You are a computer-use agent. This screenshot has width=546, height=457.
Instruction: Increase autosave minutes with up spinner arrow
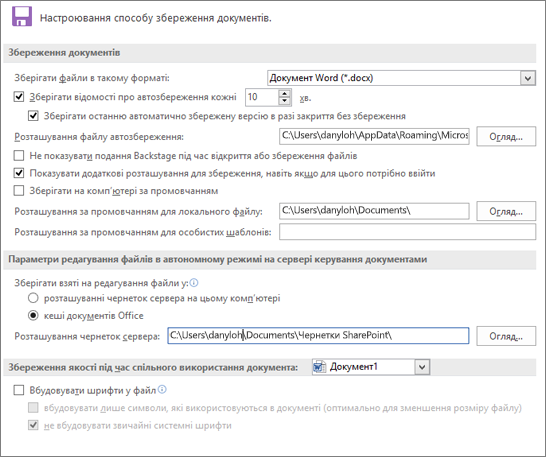click(284, 93)
